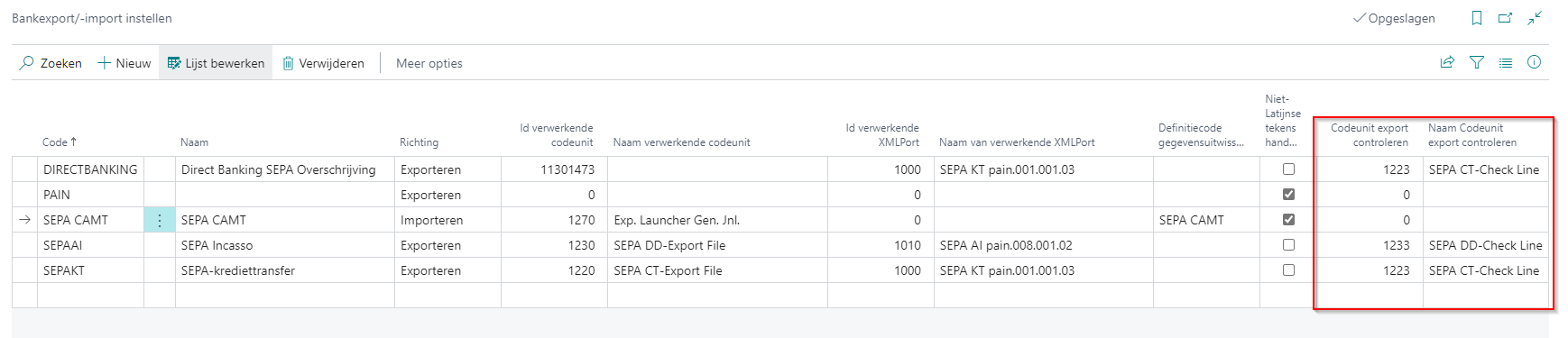Open the Meer opties menu

[429, 63]
